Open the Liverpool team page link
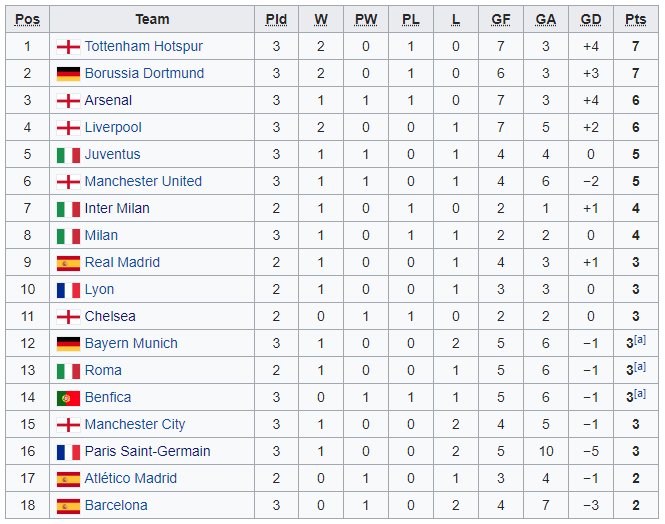Viewport: 665px width, 524px height. click(x=113, y=127)
